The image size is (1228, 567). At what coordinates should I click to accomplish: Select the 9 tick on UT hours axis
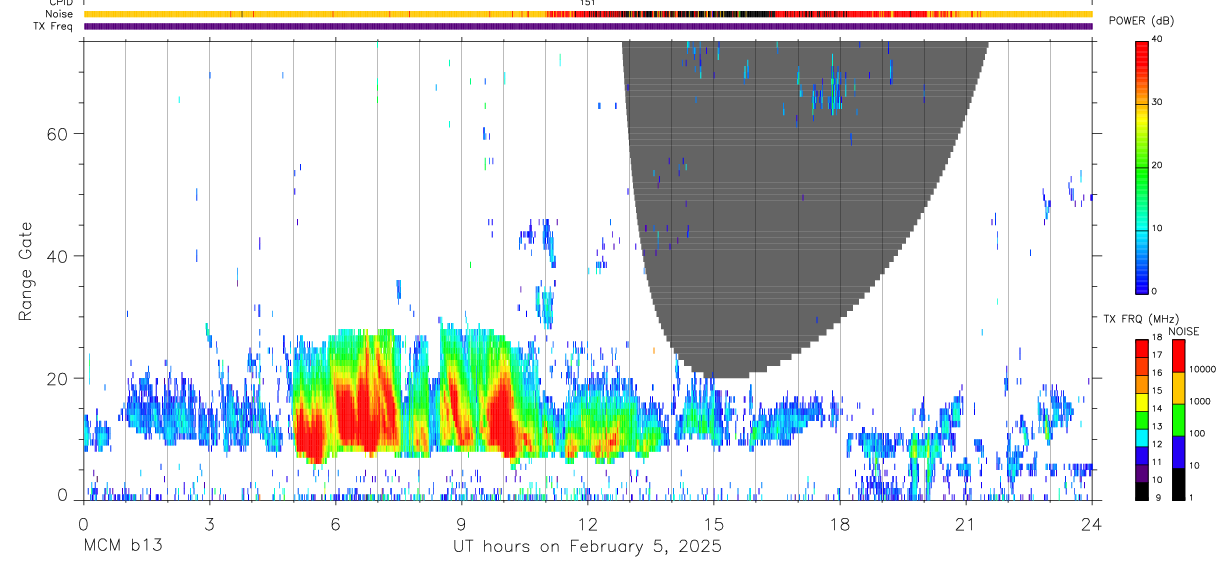click(461, 523)
